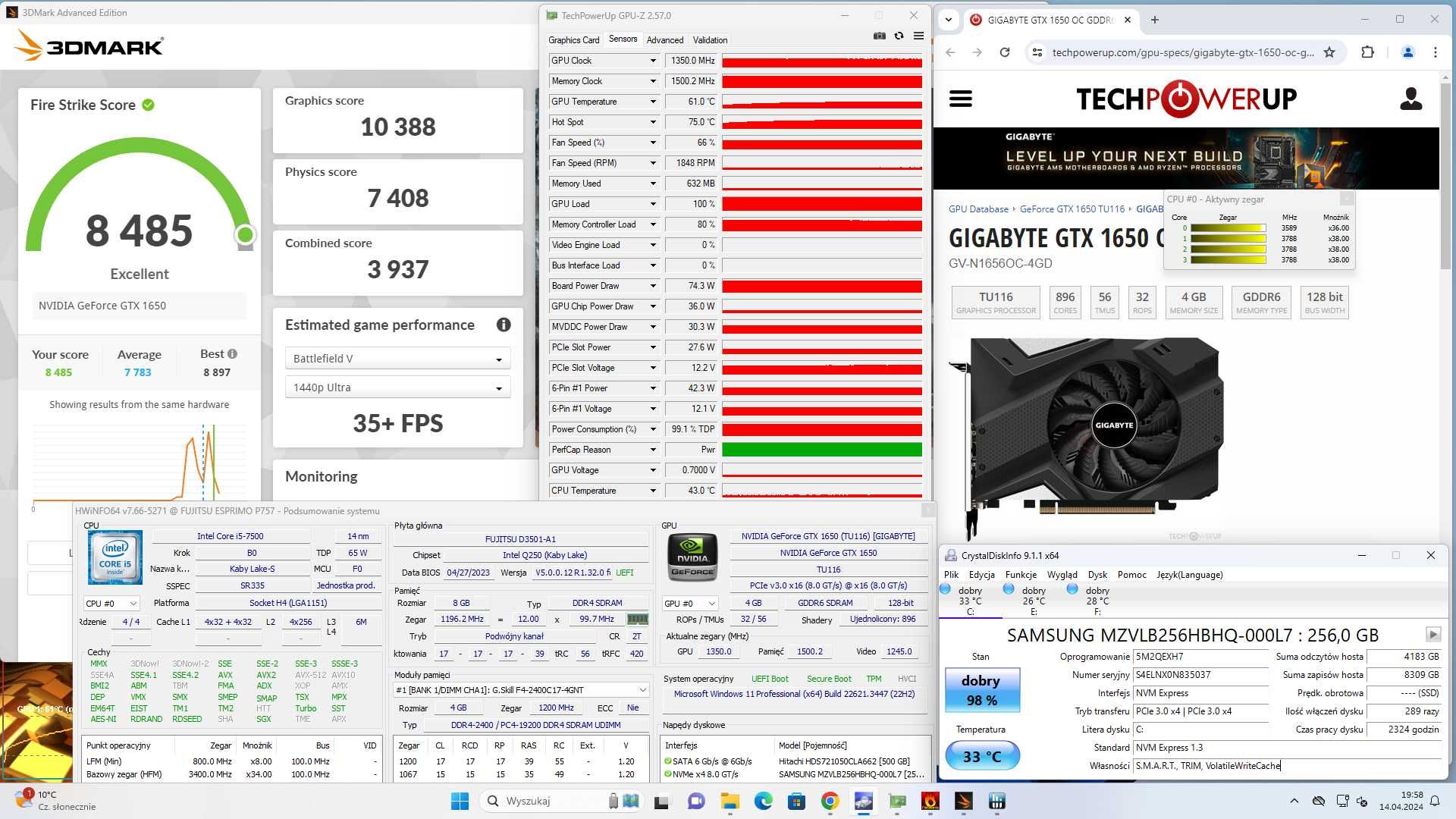Viewport: 1456px width, 819px height.
Task: Click the TechPowerUp user account icon
Action: pyautogui.click(x=1410, y=99)
